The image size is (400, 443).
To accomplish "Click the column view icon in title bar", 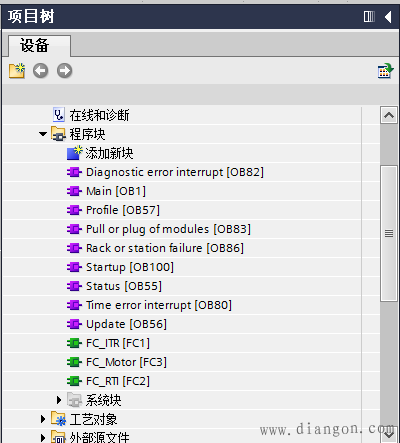I will (x=369, y=16).
